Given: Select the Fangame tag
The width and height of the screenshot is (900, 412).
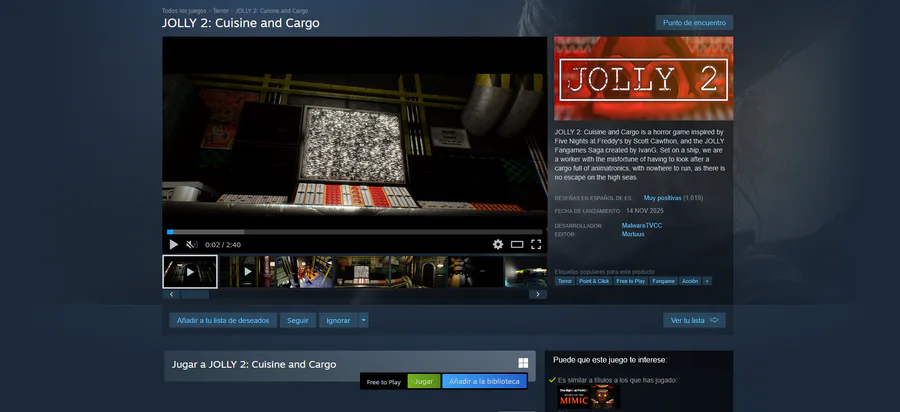Looking at the screenshot, I should [x=664, y=281].
